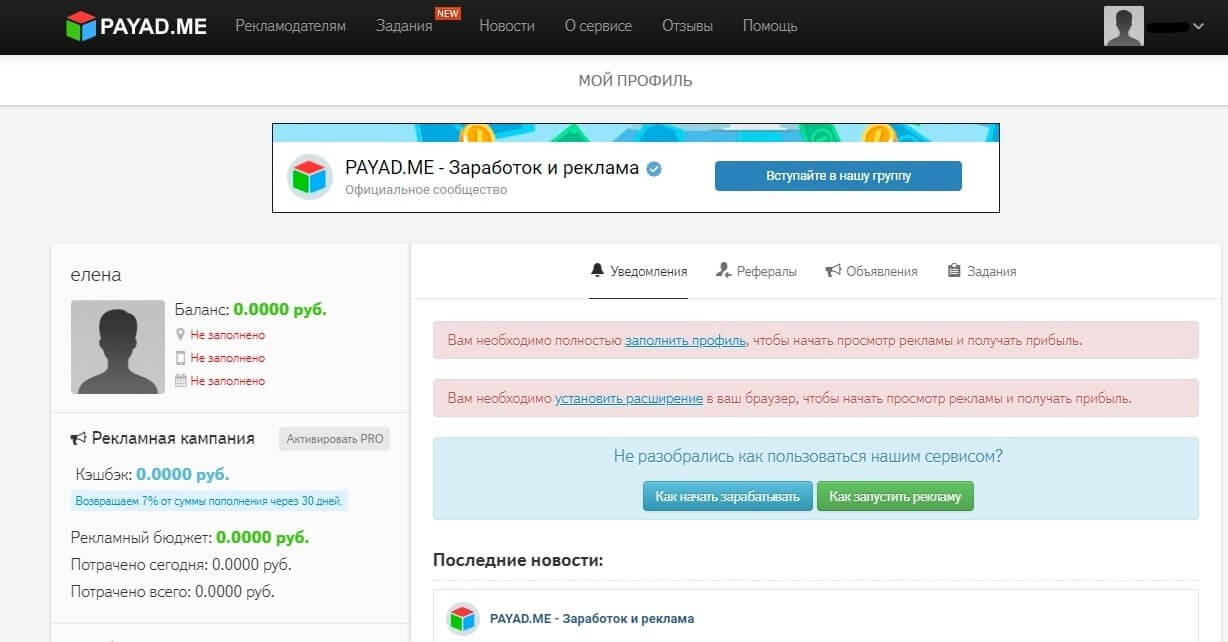The height and width of the screenshot is (642, 1228).
Task: Click the Вступайте в нашу группу button
Action: pos(838,176)
